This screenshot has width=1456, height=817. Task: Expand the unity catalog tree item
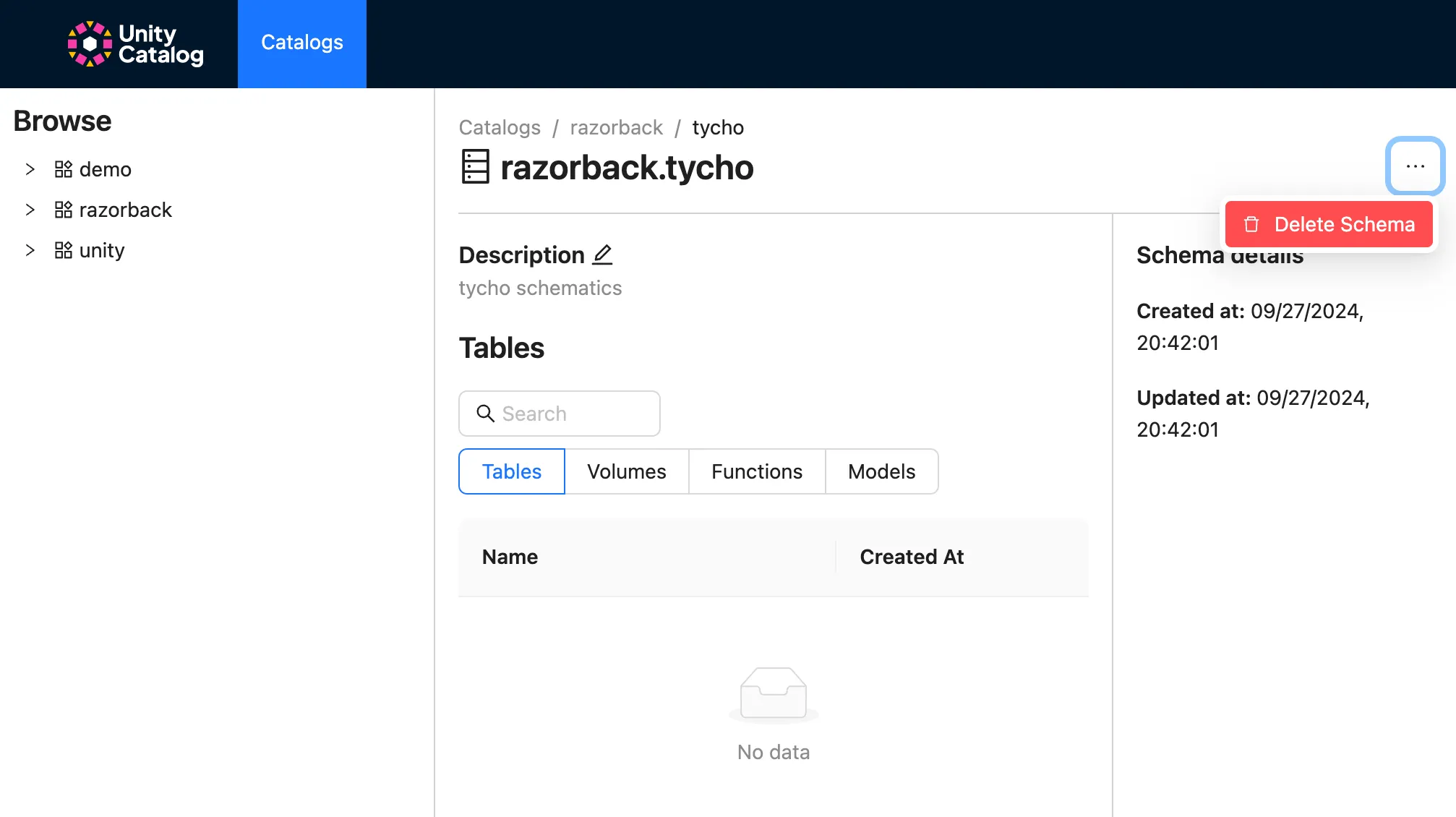(x=30, y=249)
